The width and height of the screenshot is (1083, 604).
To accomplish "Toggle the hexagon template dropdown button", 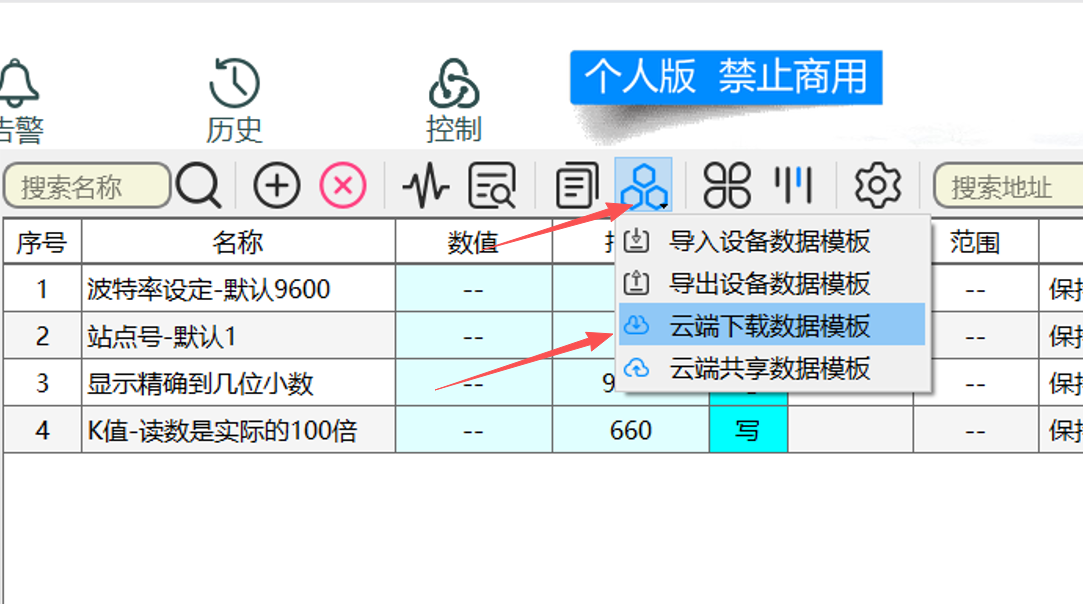I will 644,185.
